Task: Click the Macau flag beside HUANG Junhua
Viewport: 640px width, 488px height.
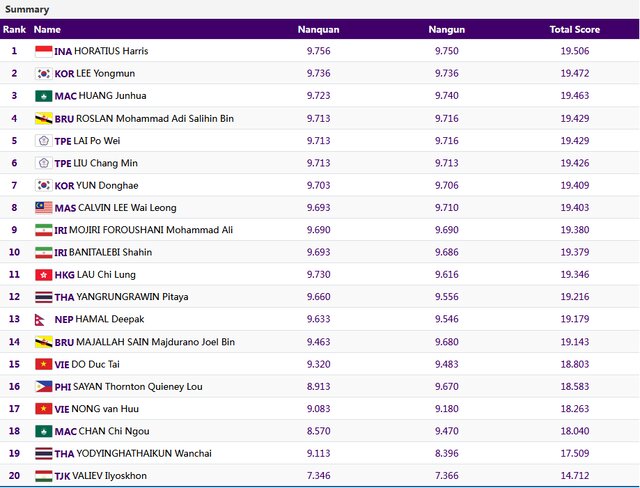Action: (43, 96)
